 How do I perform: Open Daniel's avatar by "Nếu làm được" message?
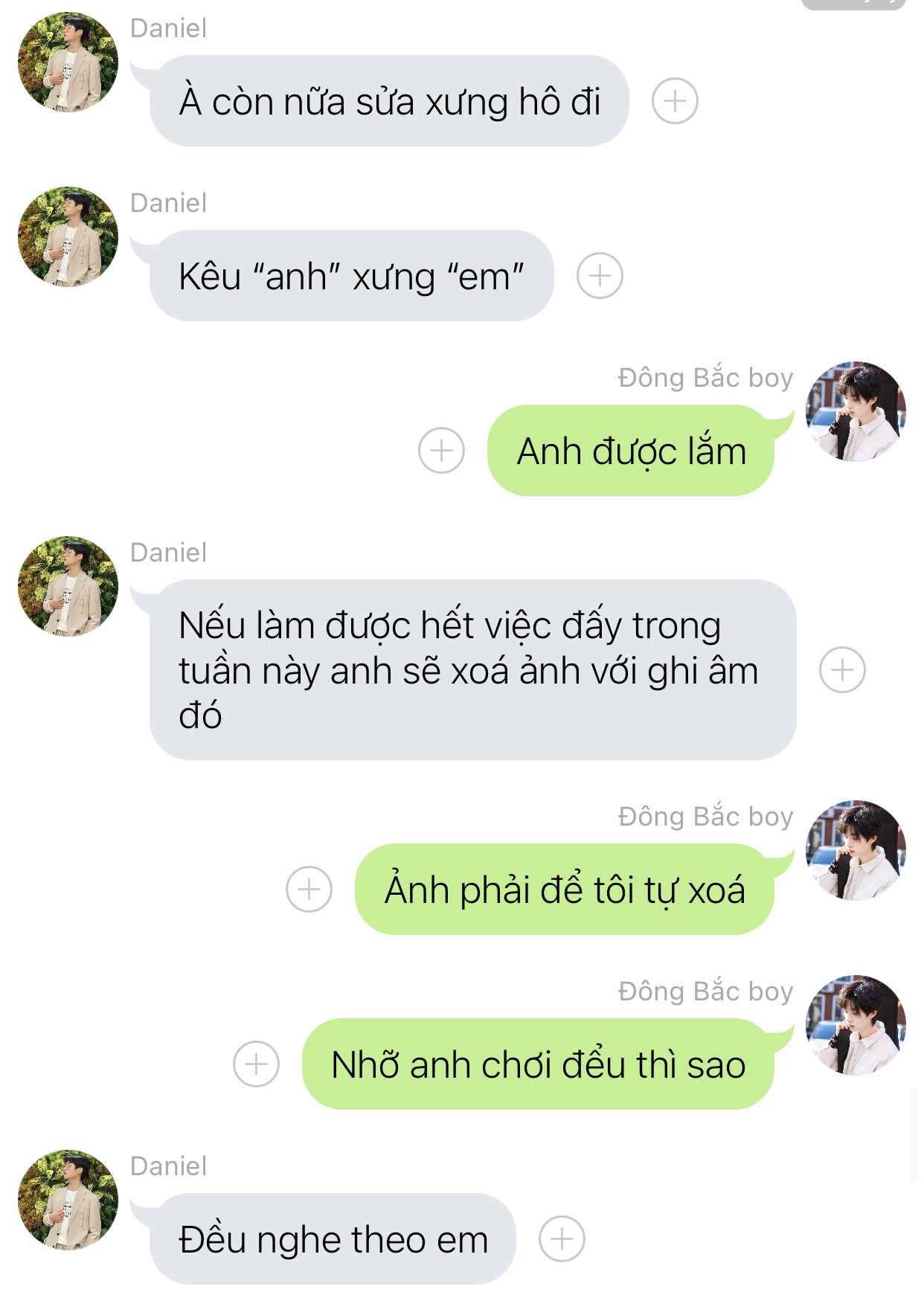68,586
